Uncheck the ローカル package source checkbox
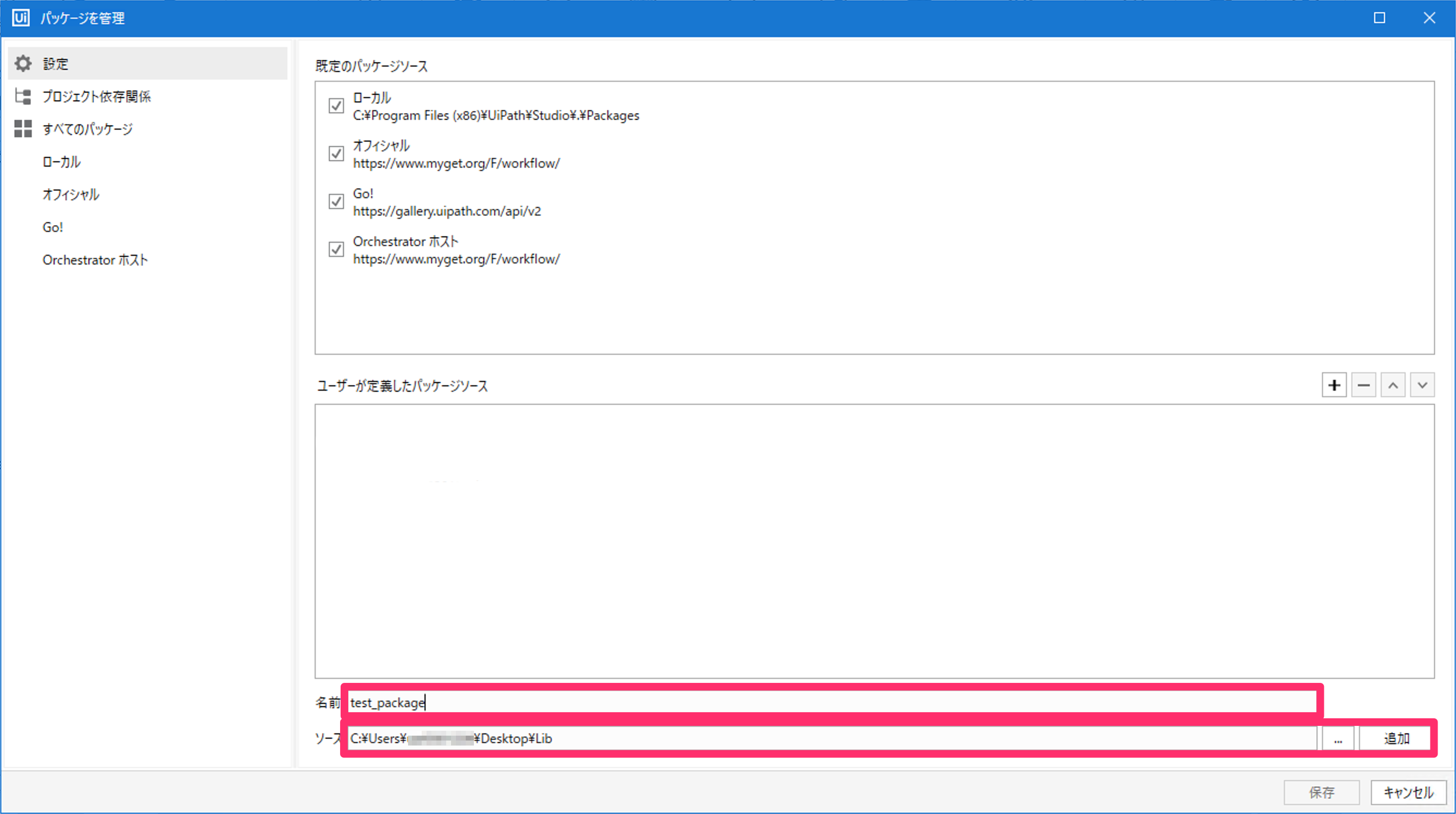The height and width of the screenshot is (814, 1456). click(336, 106)
